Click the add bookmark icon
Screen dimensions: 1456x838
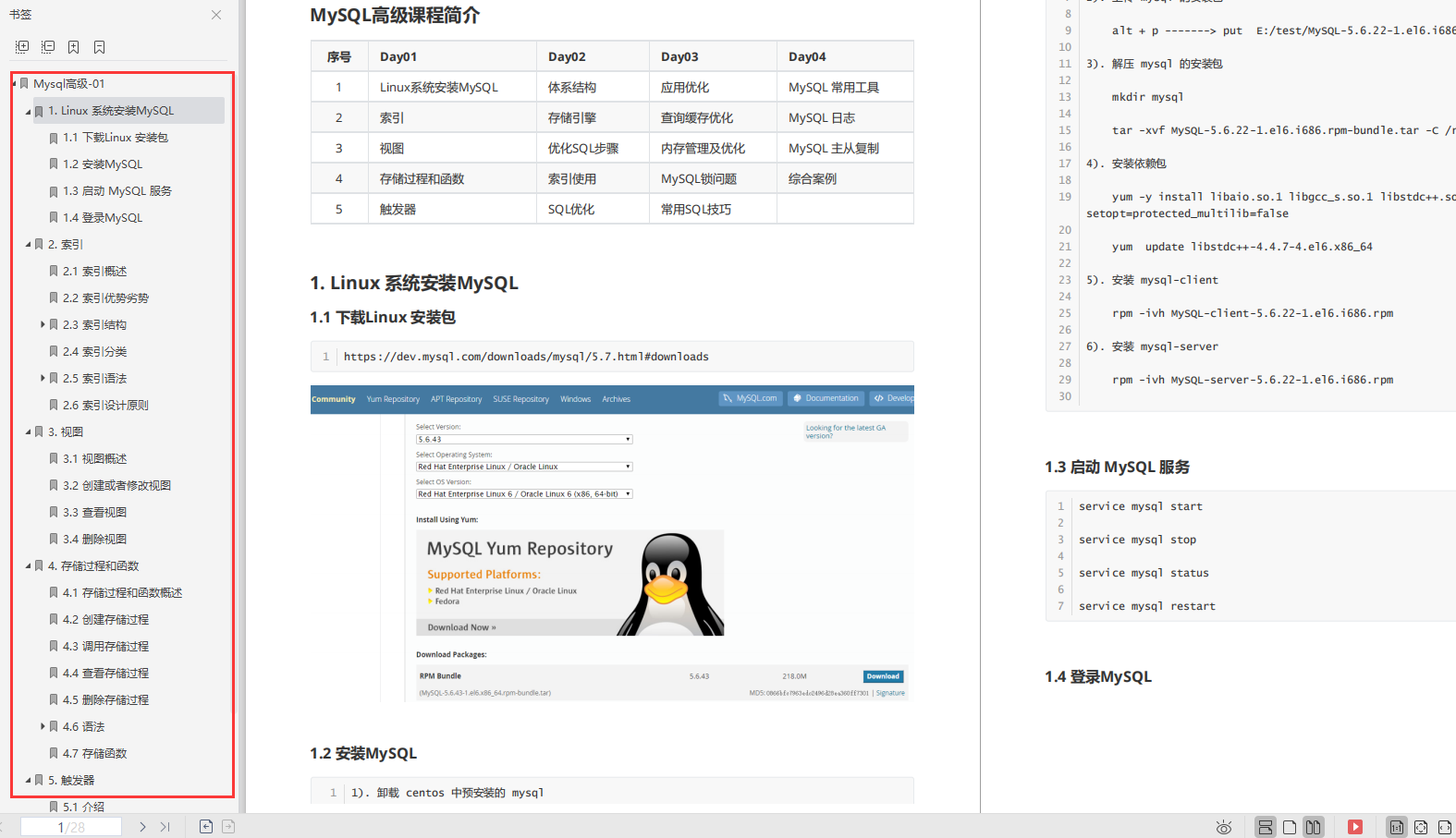coord(74,47)
